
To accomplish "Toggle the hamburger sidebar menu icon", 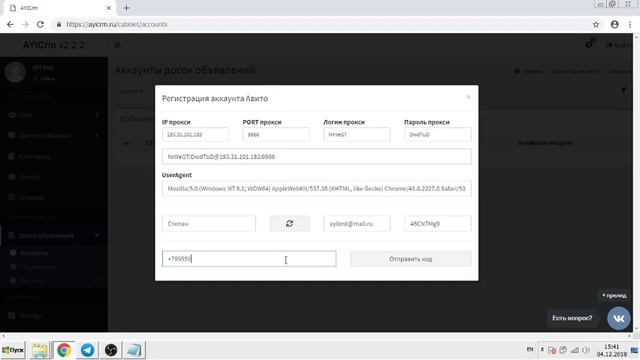I will (118, 45).
